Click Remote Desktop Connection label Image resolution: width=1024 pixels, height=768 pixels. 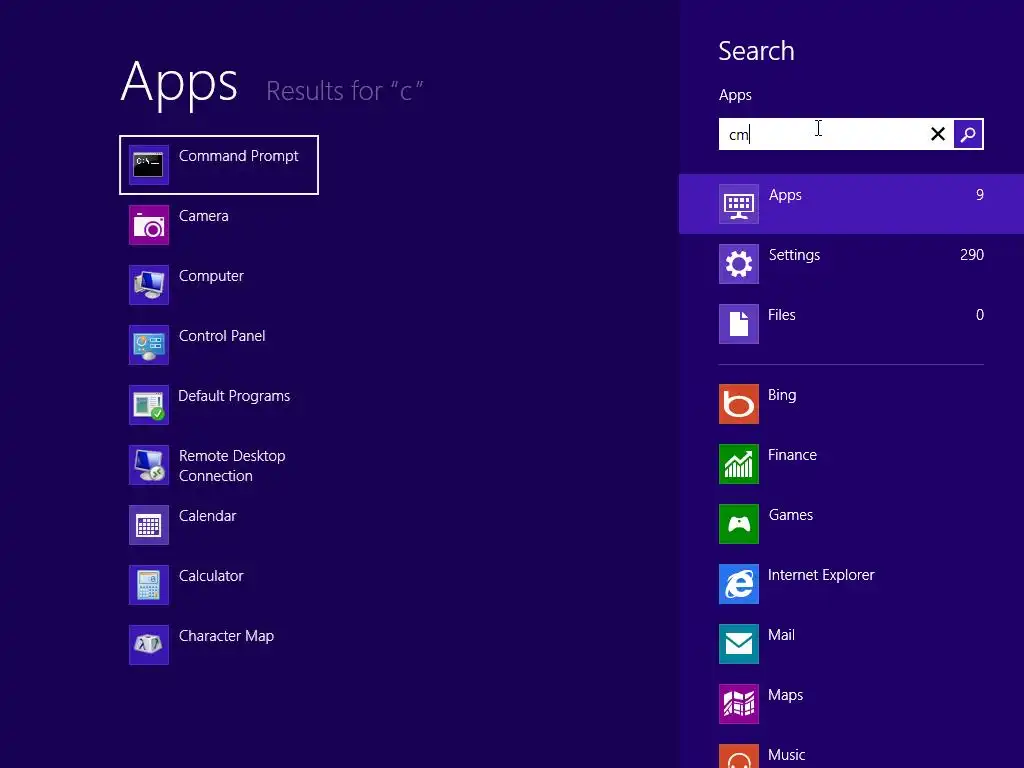coord(232,466)
